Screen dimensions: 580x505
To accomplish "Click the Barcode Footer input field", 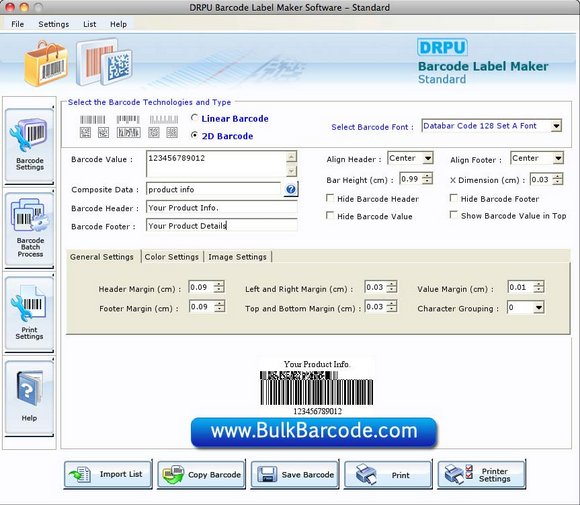I will 222,226.
